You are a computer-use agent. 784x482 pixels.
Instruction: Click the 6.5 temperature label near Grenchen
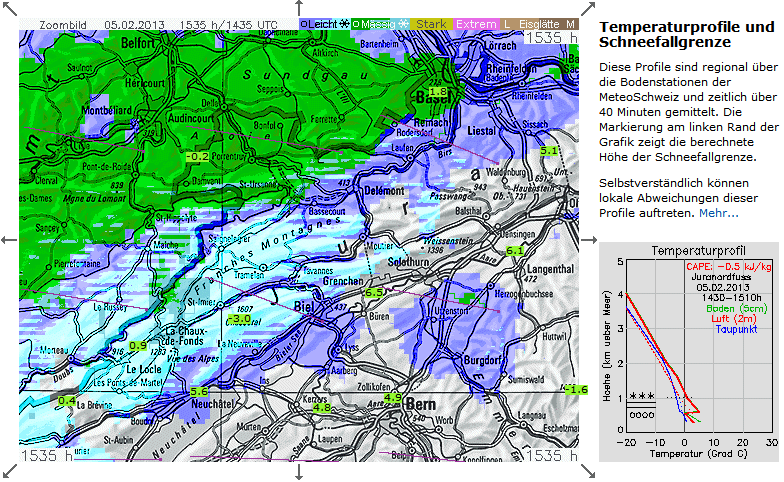coord(374,292)
